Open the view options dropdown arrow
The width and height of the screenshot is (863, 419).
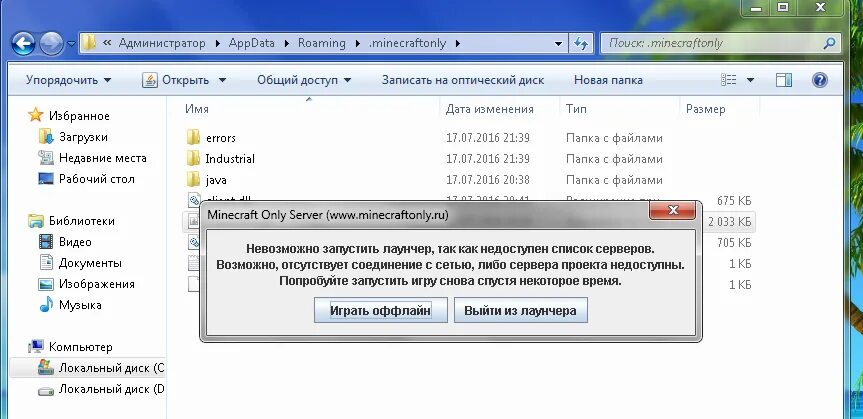(750, 80)
